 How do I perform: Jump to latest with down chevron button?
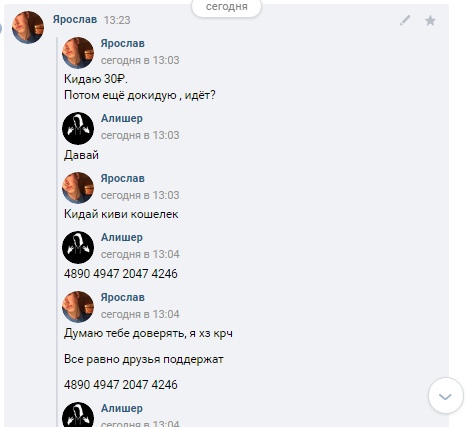446,396
